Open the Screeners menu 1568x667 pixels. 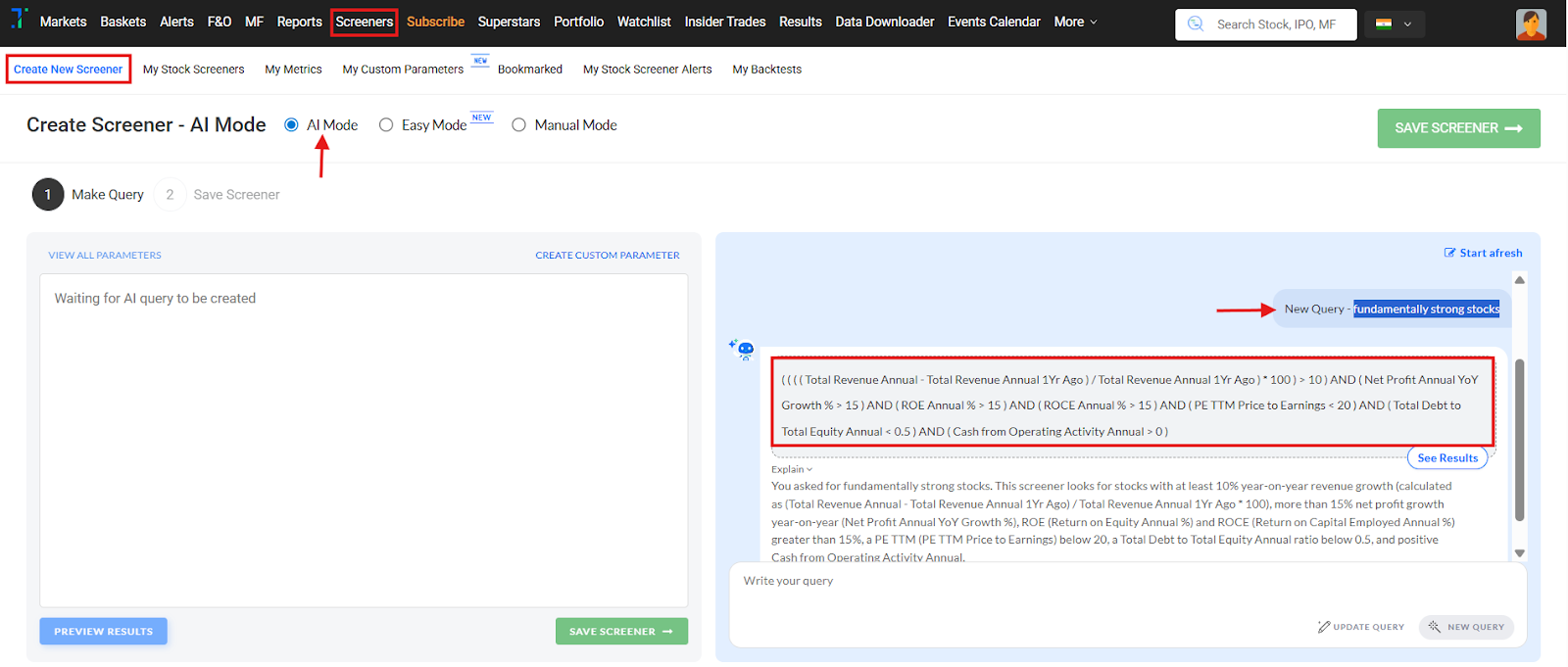coord(364,22)
